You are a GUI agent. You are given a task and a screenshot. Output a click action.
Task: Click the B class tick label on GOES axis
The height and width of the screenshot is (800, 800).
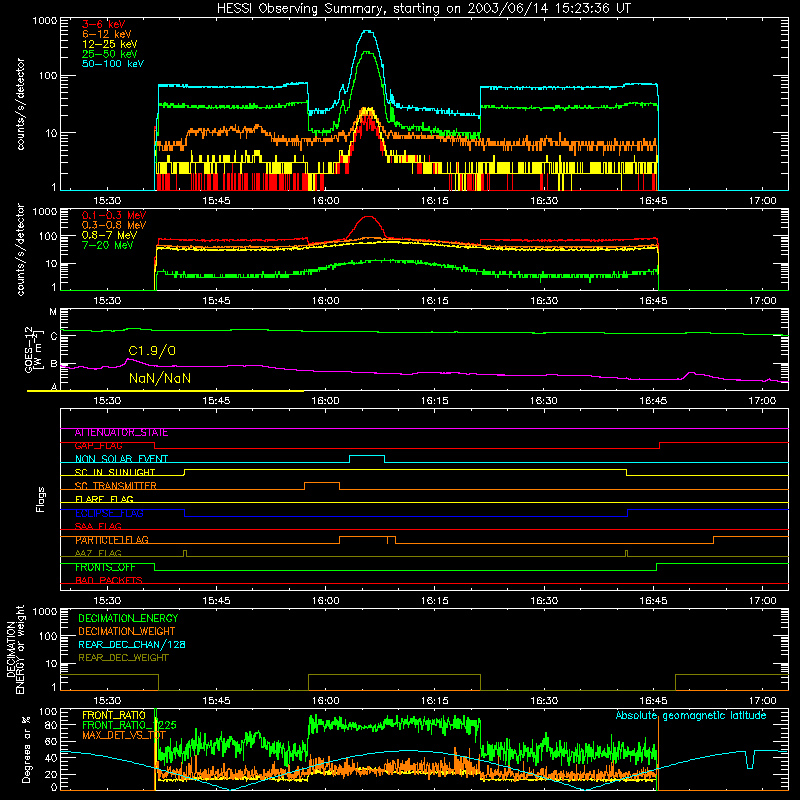(54, 364)
